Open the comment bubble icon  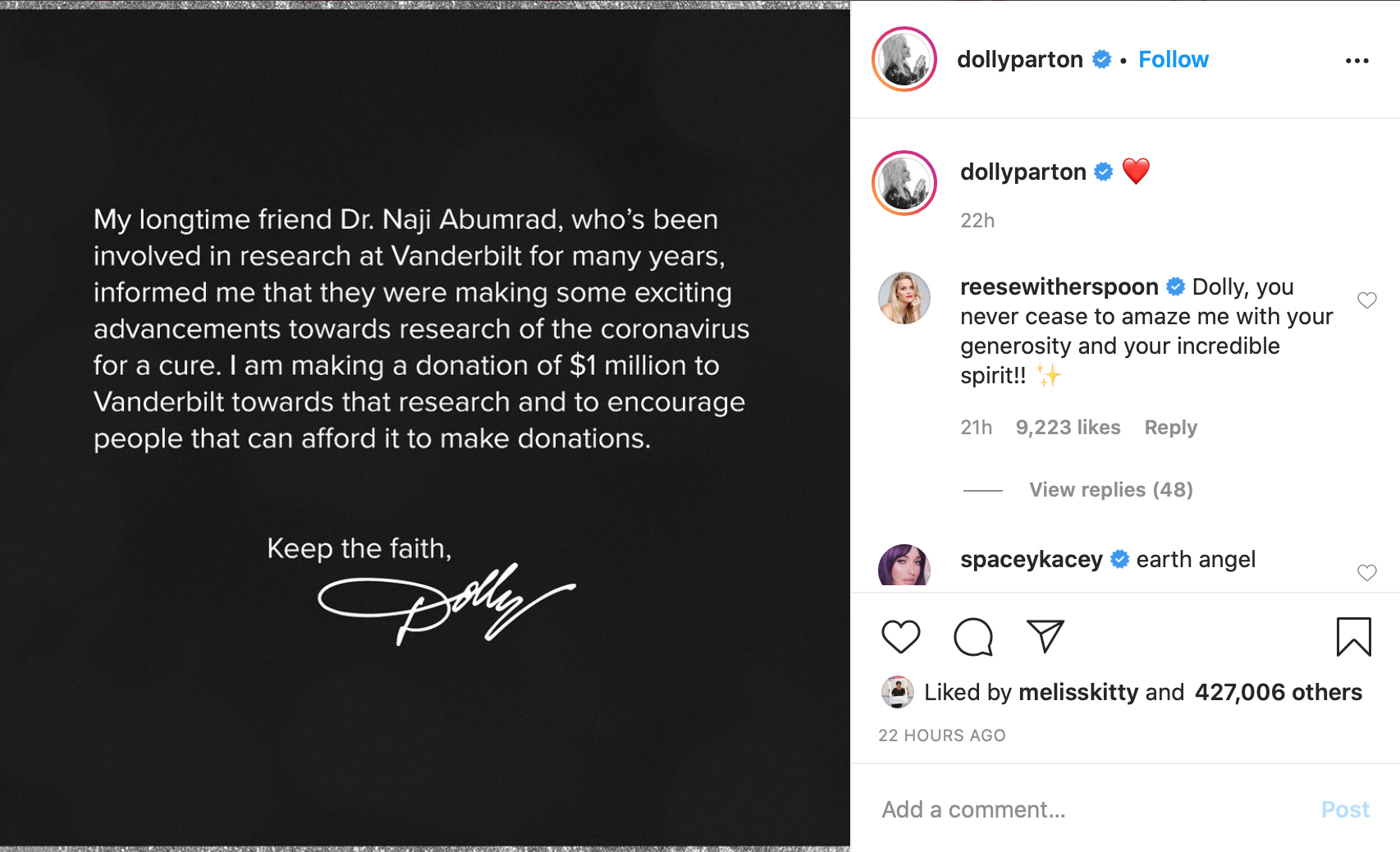coord(973,637)
